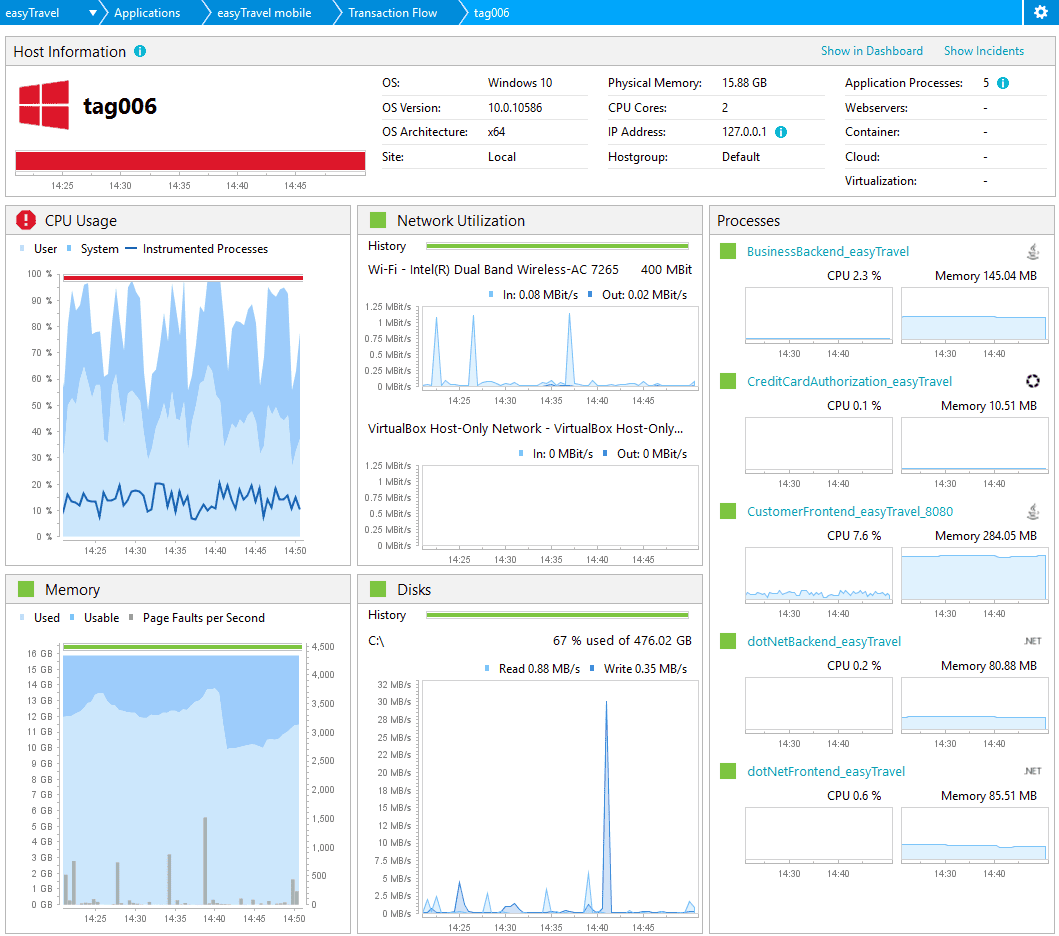Click the C:\ disk read/write chart
The width and height of the screenshot is (1059, 936).
[x=560, y=798]
